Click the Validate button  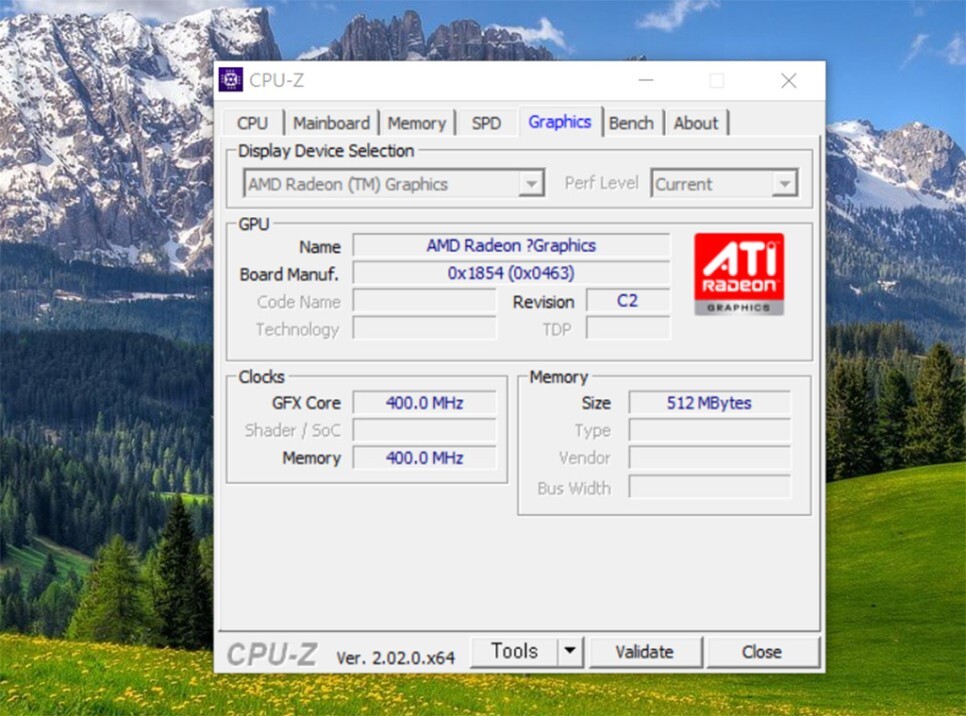click(x=645, y=652)
